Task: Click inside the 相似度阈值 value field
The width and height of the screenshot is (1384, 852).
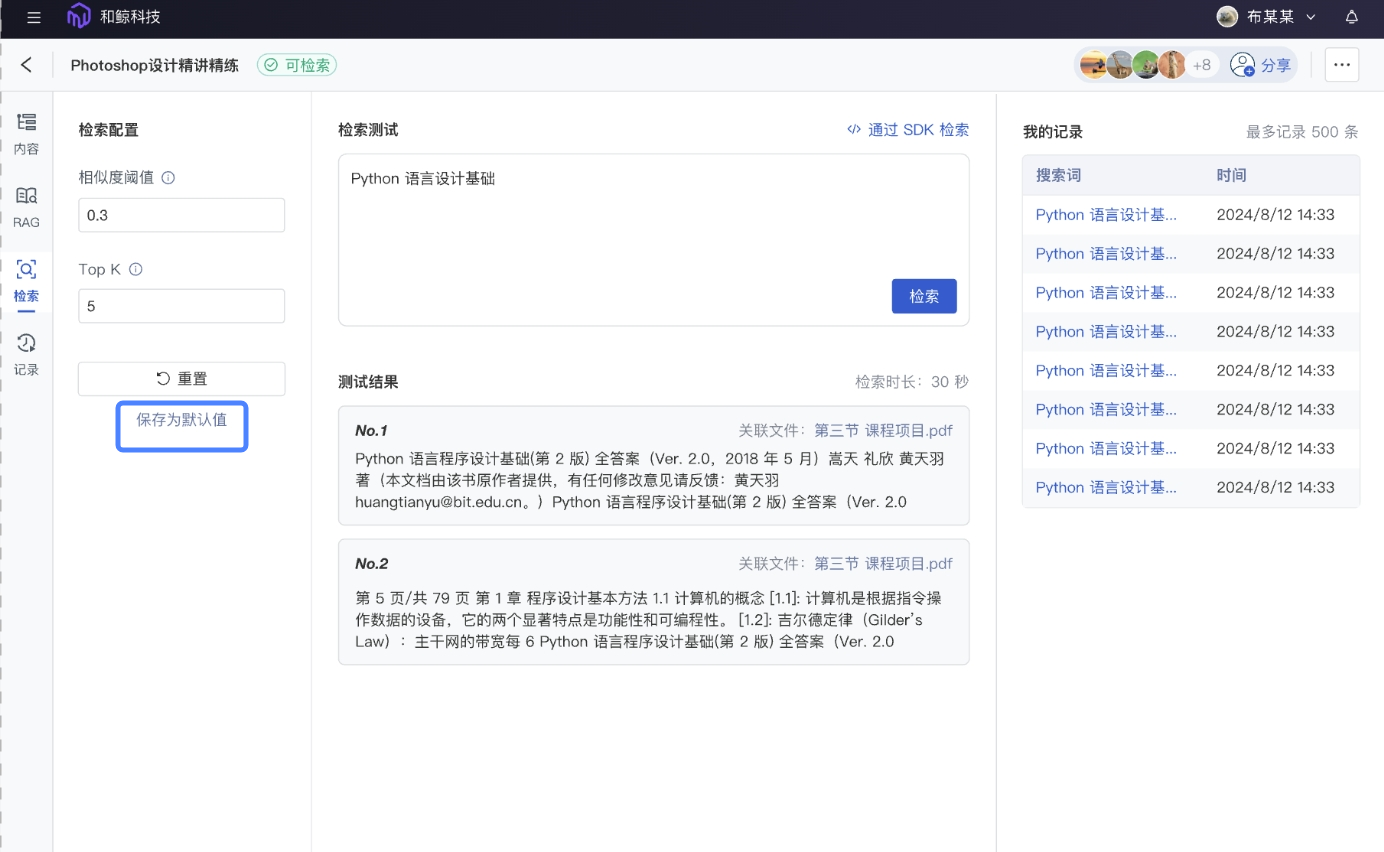Action: 181,214
